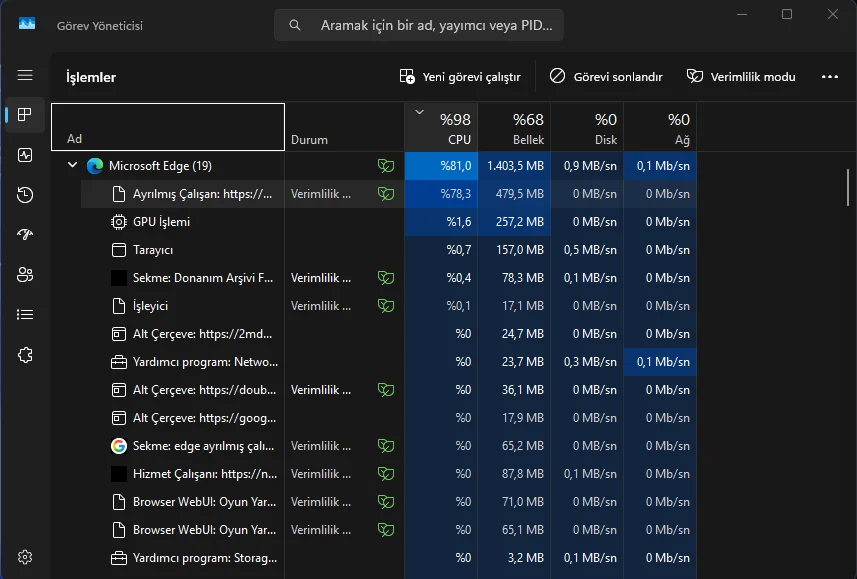Sort by the Disk column header
Screen dimensions: 857x579
[x=587, y=129]
